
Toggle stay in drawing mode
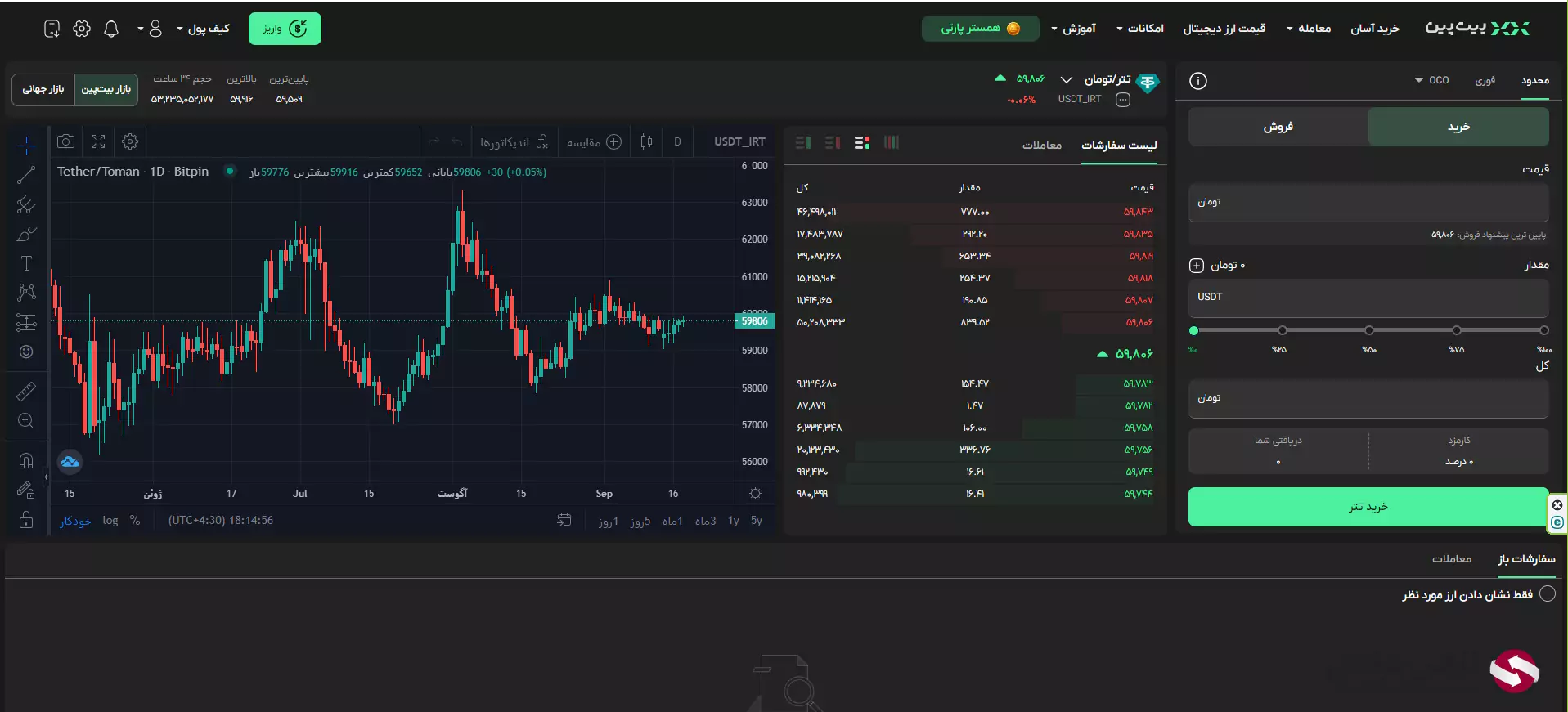pos(26,490)
